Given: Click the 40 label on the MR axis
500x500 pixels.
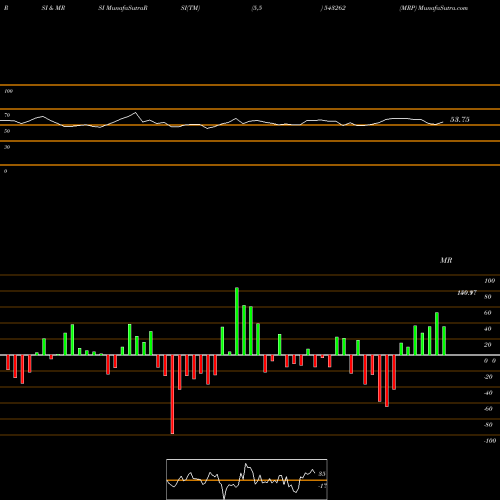Looking at the screenshot, I should coord(488,329).
